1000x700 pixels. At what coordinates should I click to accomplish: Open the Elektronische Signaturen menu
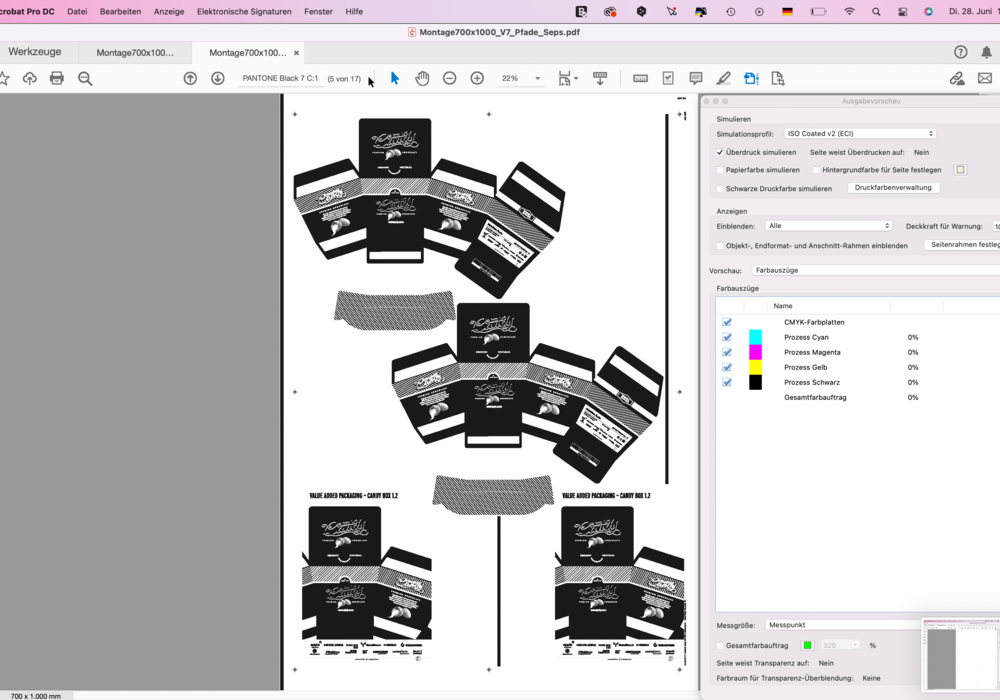tap(244, 11)
